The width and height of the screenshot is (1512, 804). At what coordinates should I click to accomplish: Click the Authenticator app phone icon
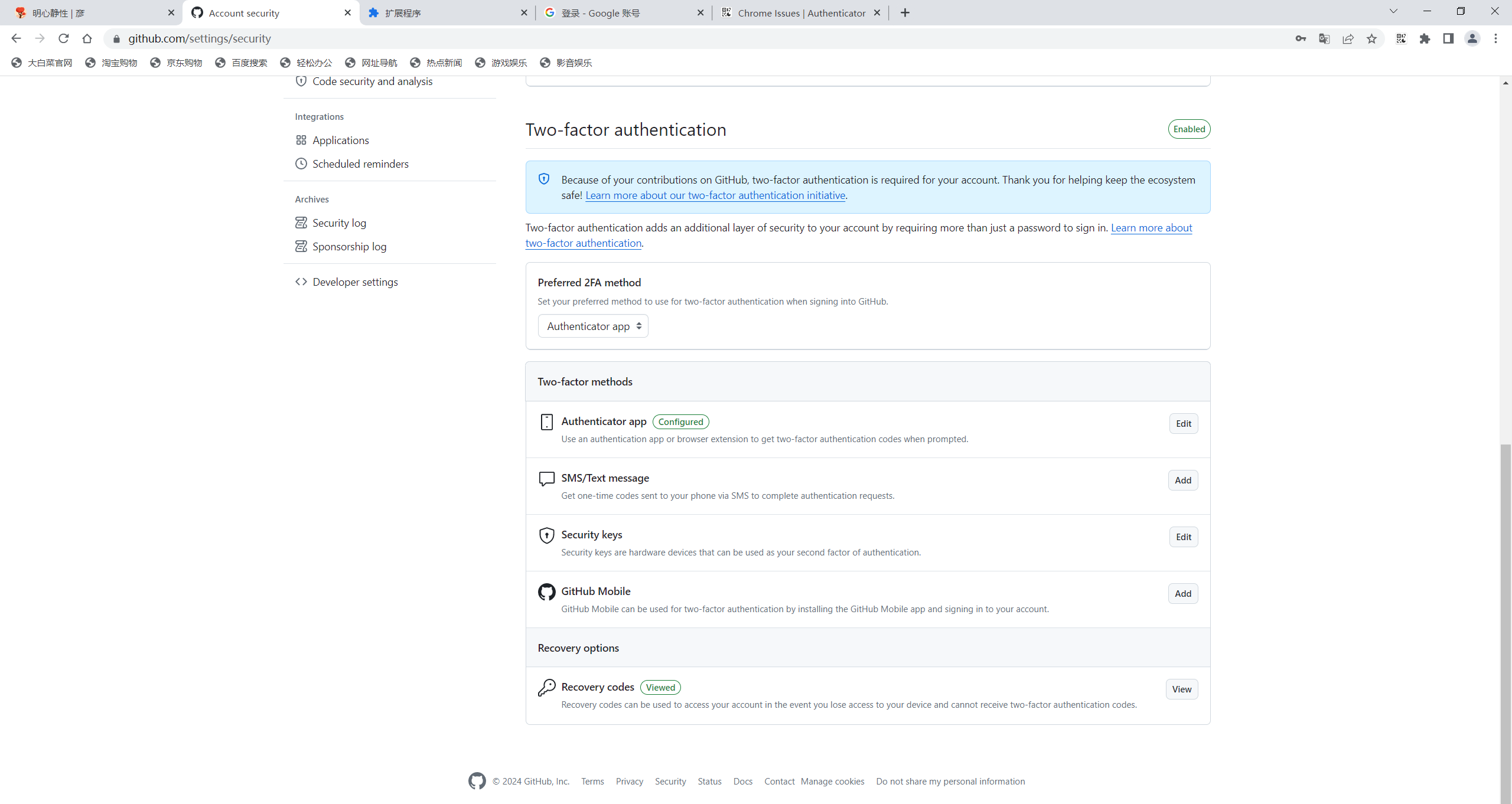(x=546, y=421)
